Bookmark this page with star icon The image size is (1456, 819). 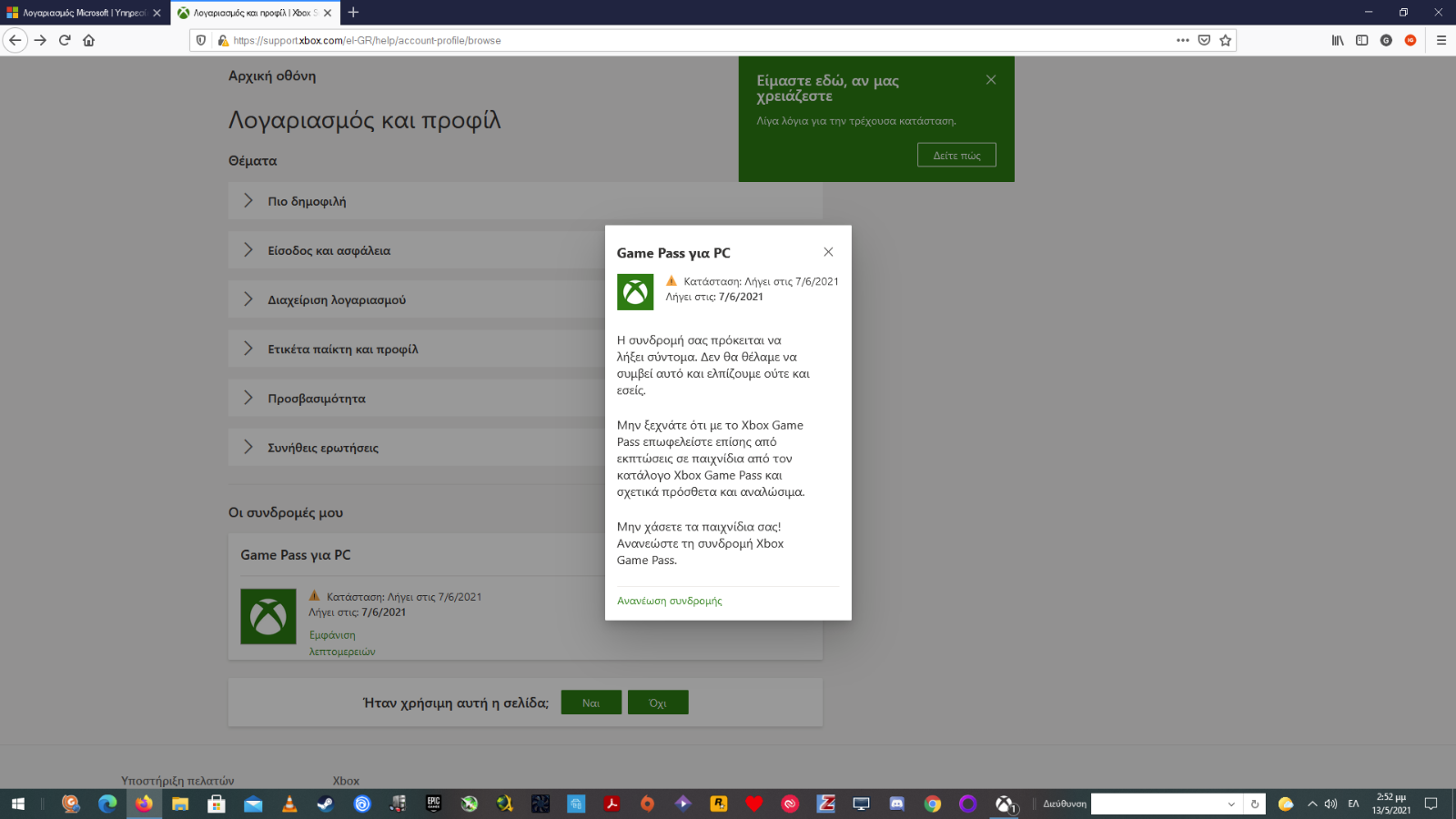tap(1226, 40)
